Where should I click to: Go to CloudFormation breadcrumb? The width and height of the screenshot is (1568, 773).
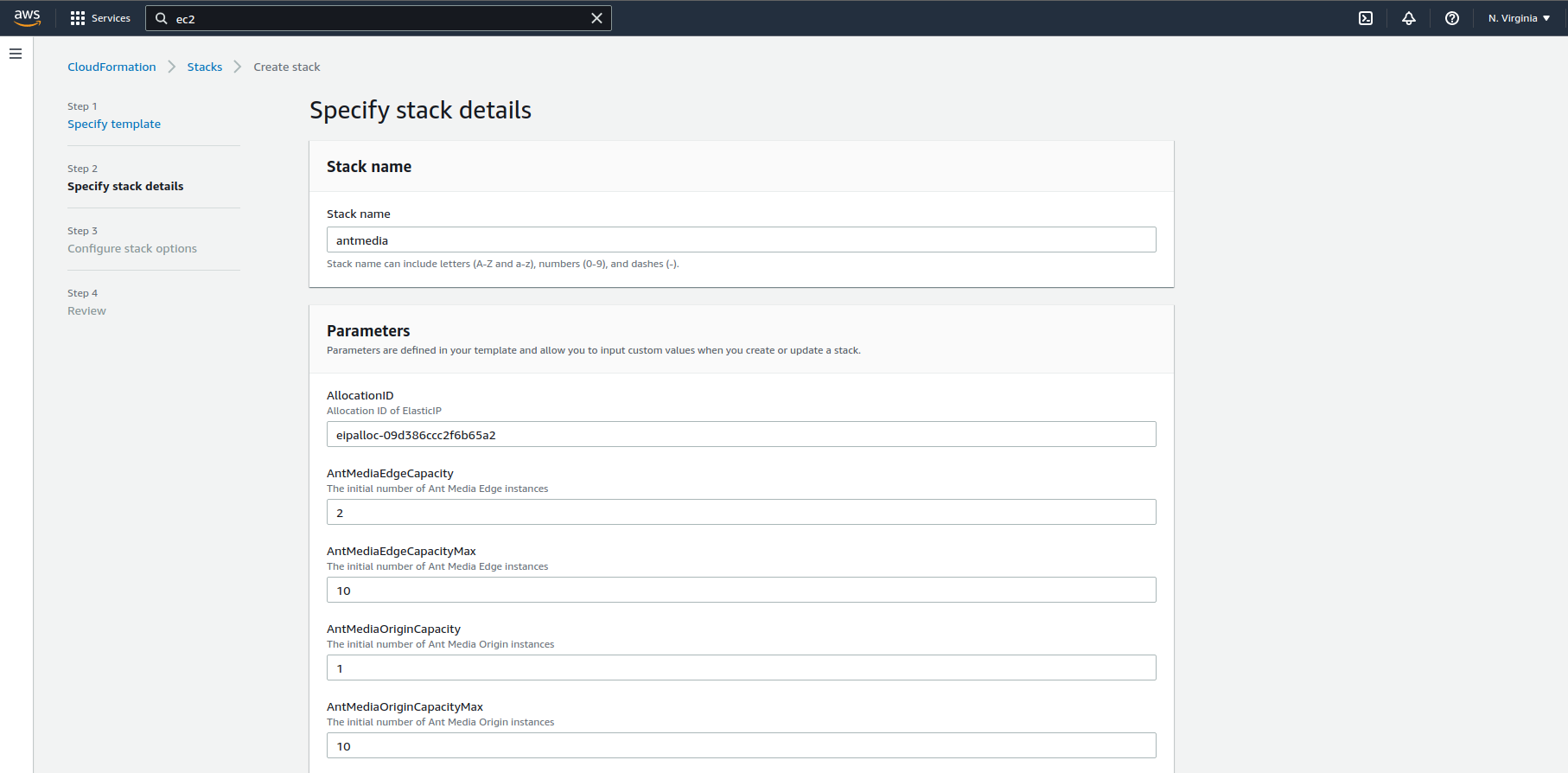tap(112, 67)
